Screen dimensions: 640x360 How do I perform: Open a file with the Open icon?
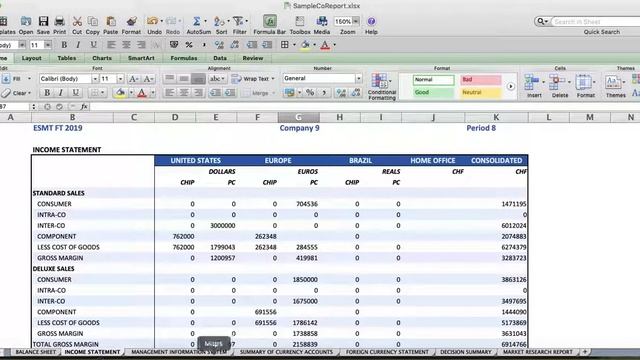pyautogui.click(x=26, y=21)
